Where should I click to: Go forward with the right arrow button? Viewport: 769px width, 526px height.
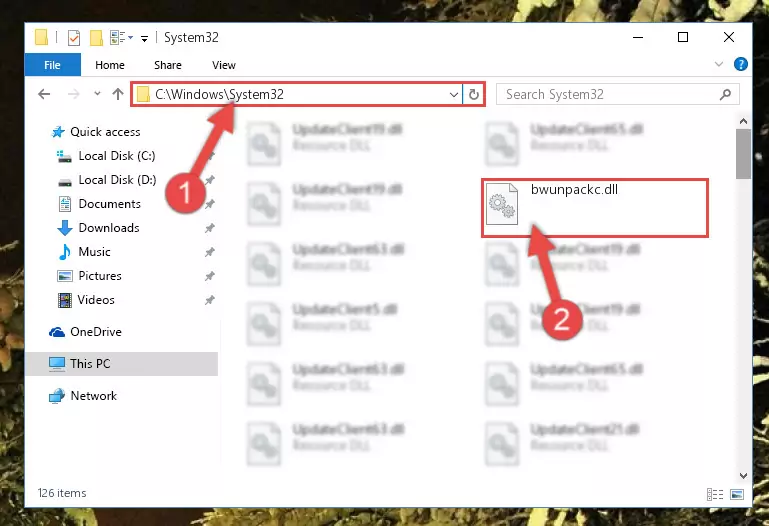[74, 94]
